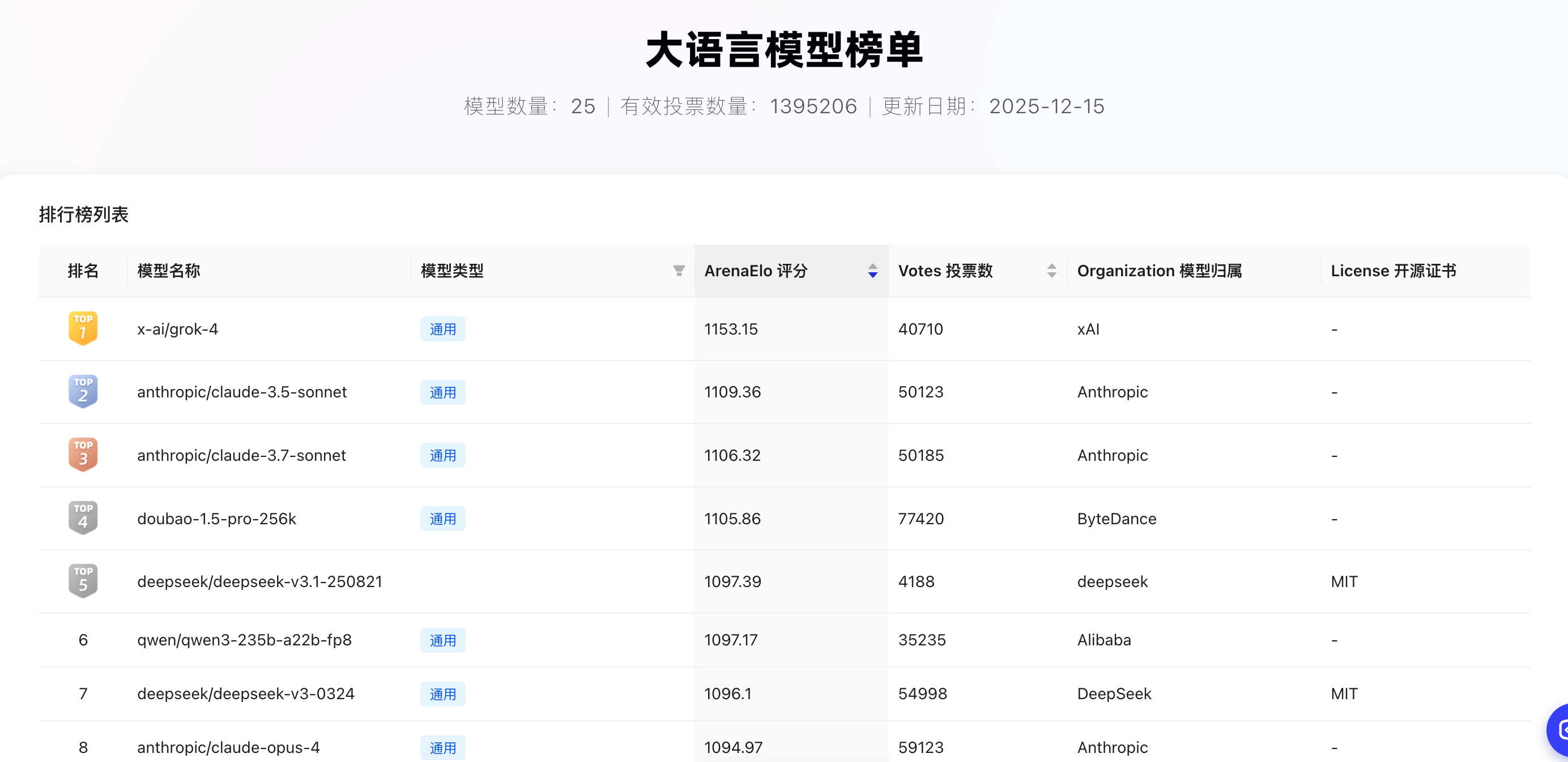This screenshot has width=1568, height=762.
Task: Click the 模型名称 column header
Action: coord(169,271)
